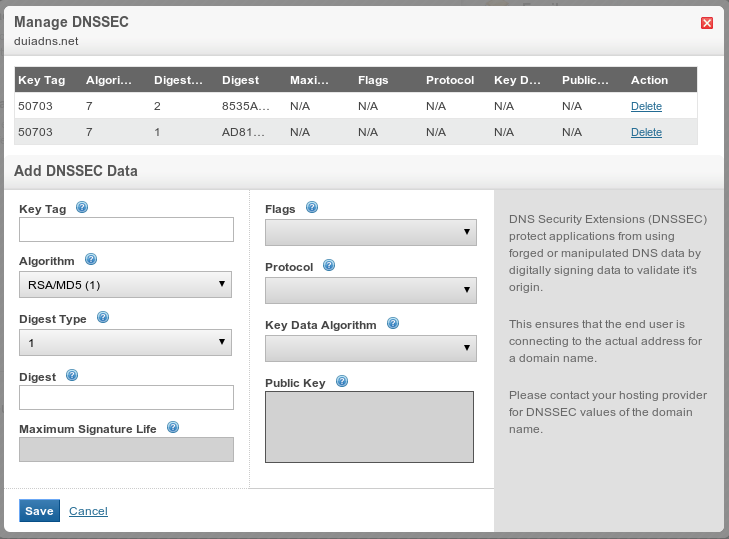Click the Maxi… column header
This screenshot has height=539, width=729.
pyautogui.click(x=309, y=80)
